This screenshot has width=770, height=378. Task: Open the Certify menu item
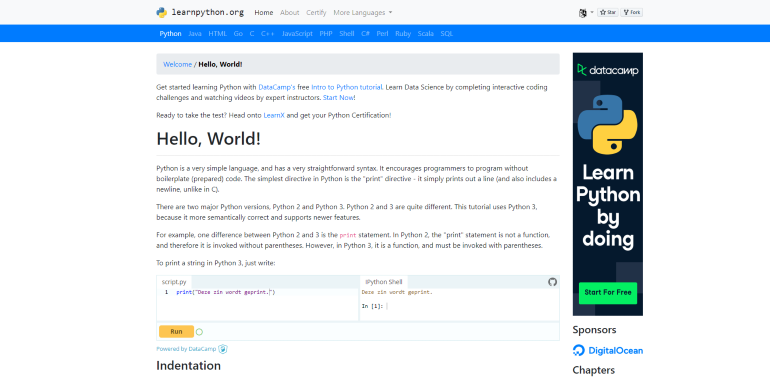[316, 13]
